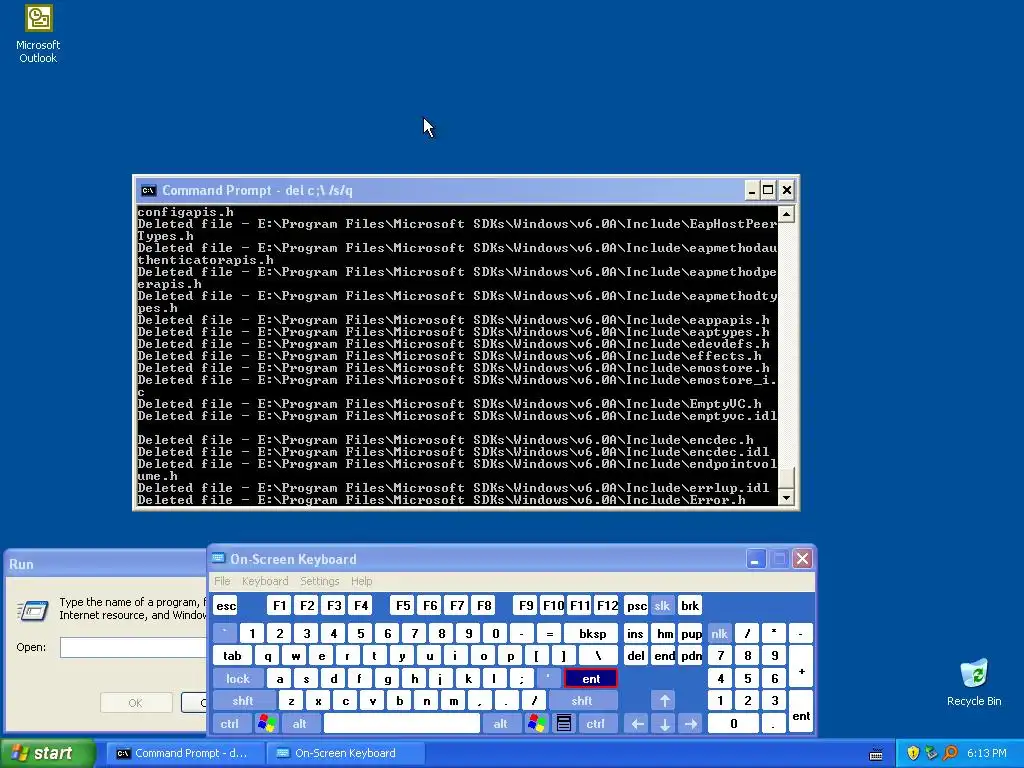Open the Microsoft Outlook desktop icon
This screenshot has height=768, width=1024.
tap(38, 34)
